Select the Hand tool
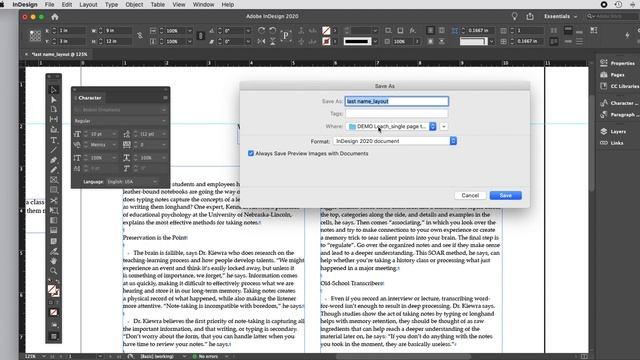The width and height of the screenshot is (640, 360). click(53, 261)
